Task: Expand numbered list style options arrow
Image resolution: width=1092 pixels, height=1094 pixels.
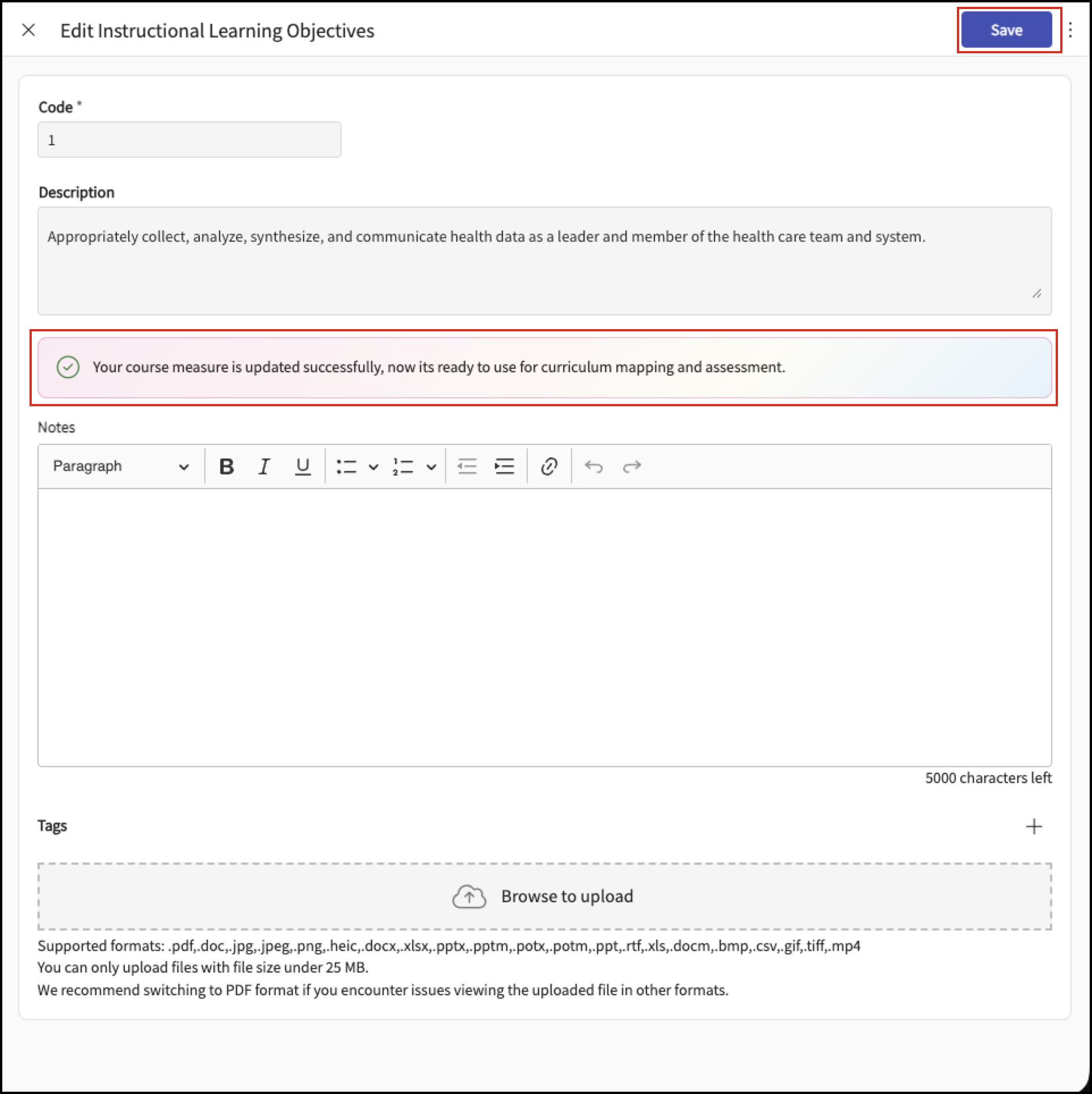Action: (x=431, y=467)
